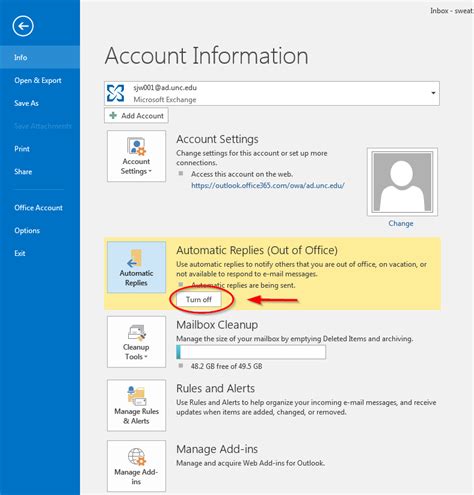The image size is (474, 495).
Task: Select Print in the sidebar
Action: point(22,149)
